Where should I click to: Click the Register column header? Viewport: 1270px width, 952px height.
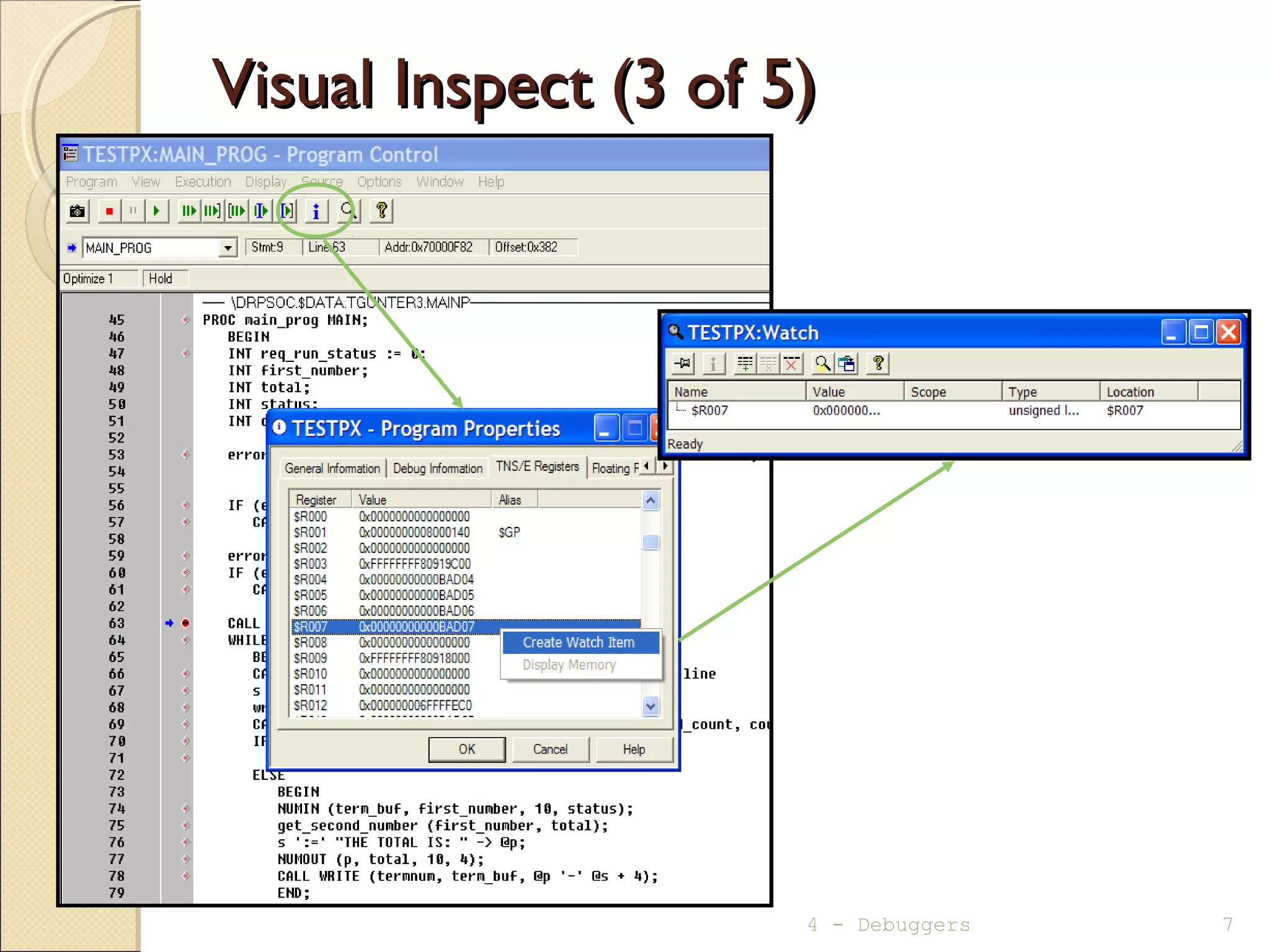(x=321, y=500)
